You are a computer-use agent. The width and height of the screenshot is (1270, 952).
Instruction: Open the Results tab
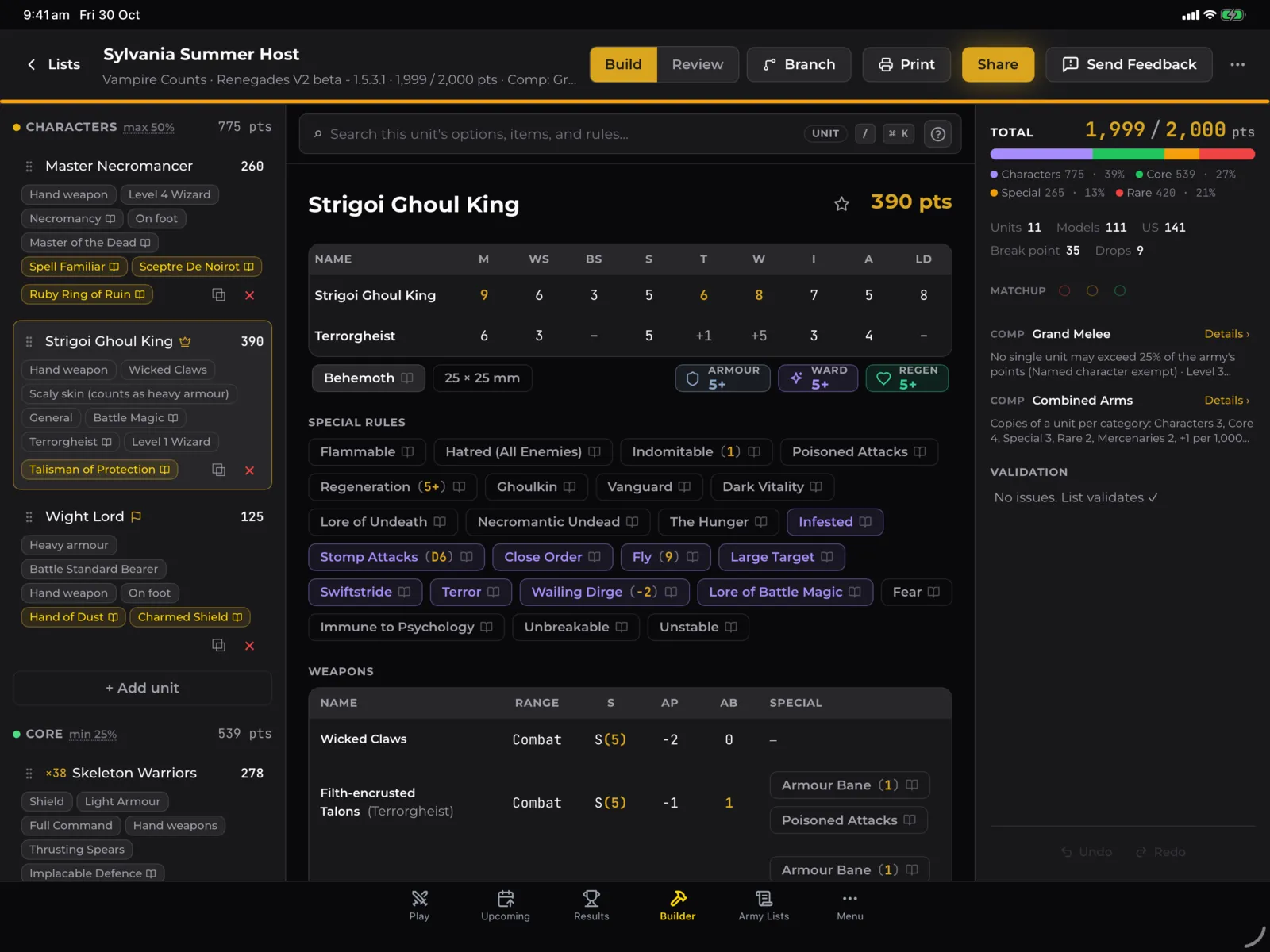coord(591,905)
